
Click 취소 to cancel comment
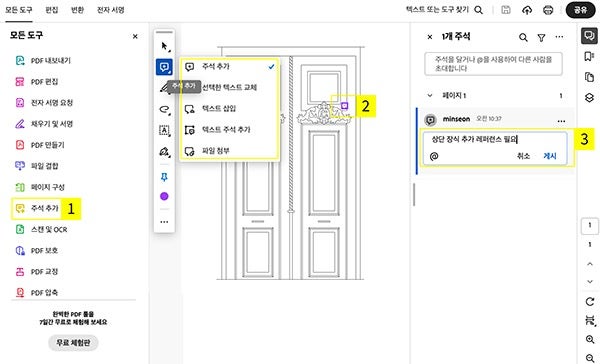point(523,156)
